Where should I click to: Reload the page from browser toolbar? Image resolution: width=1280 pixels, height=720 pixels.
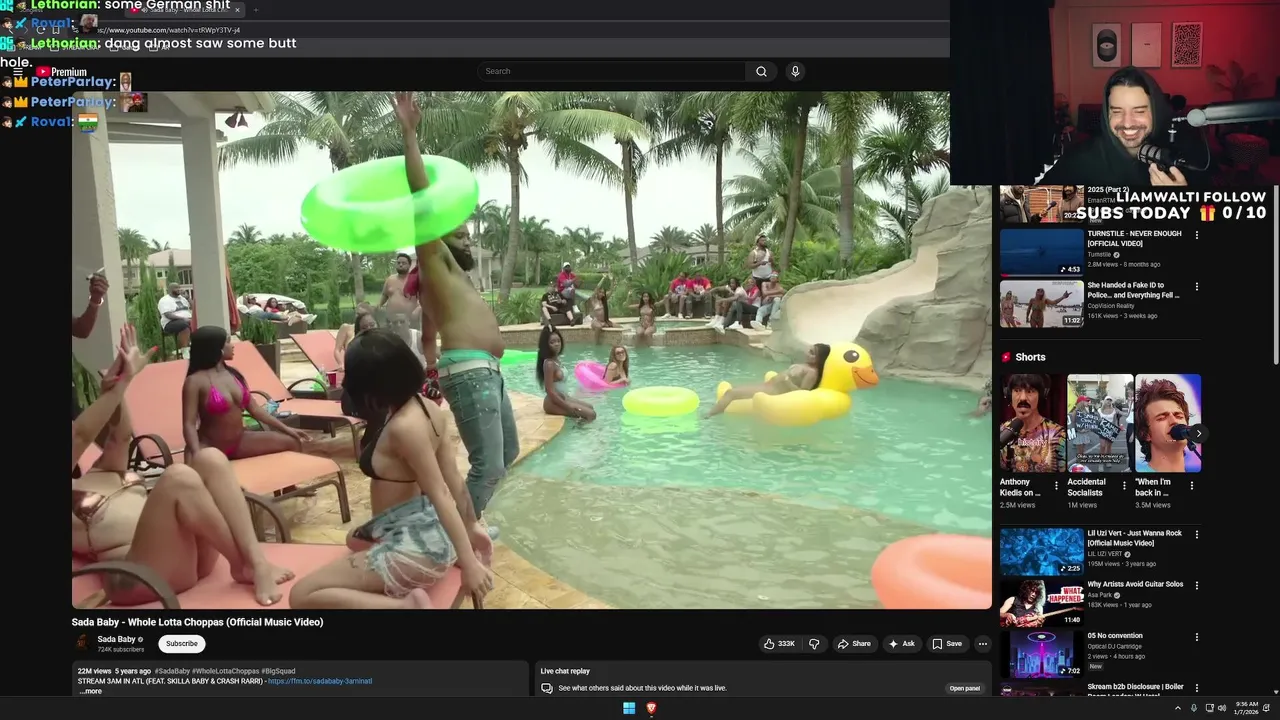(41, 30)
